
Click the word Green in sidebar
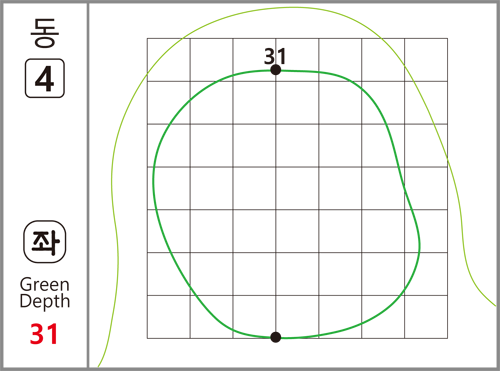[x=45, y=285]
